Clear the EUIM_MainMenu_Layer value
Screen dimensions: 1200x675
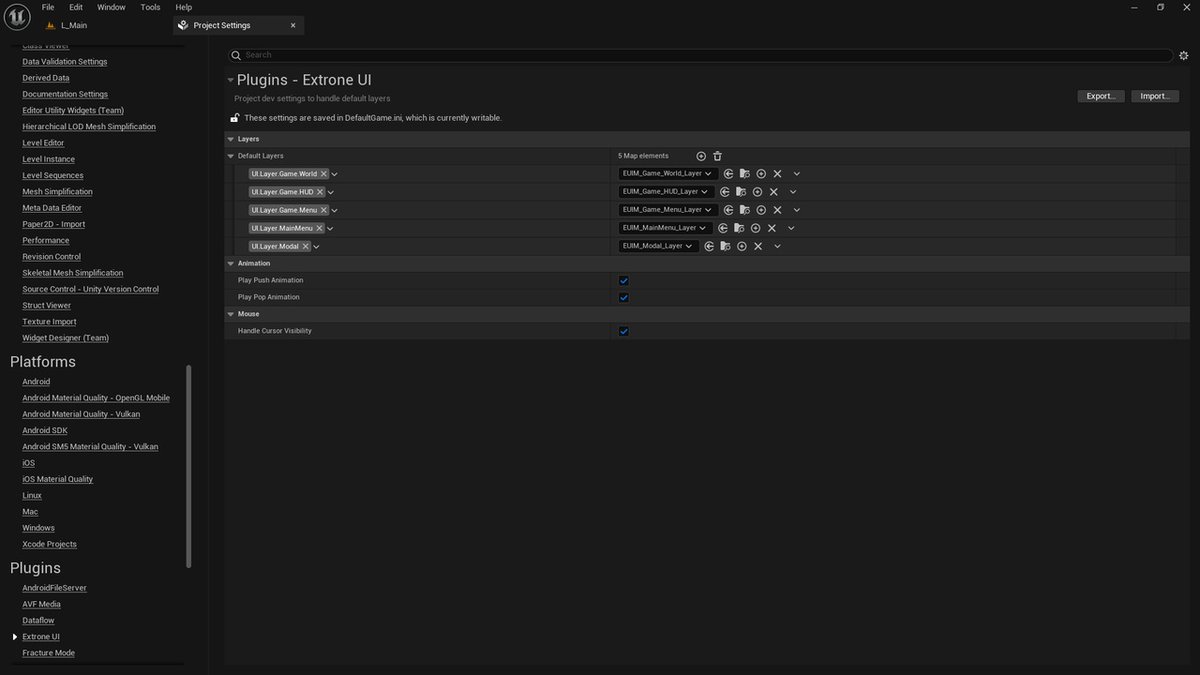[x=771, y=228]
